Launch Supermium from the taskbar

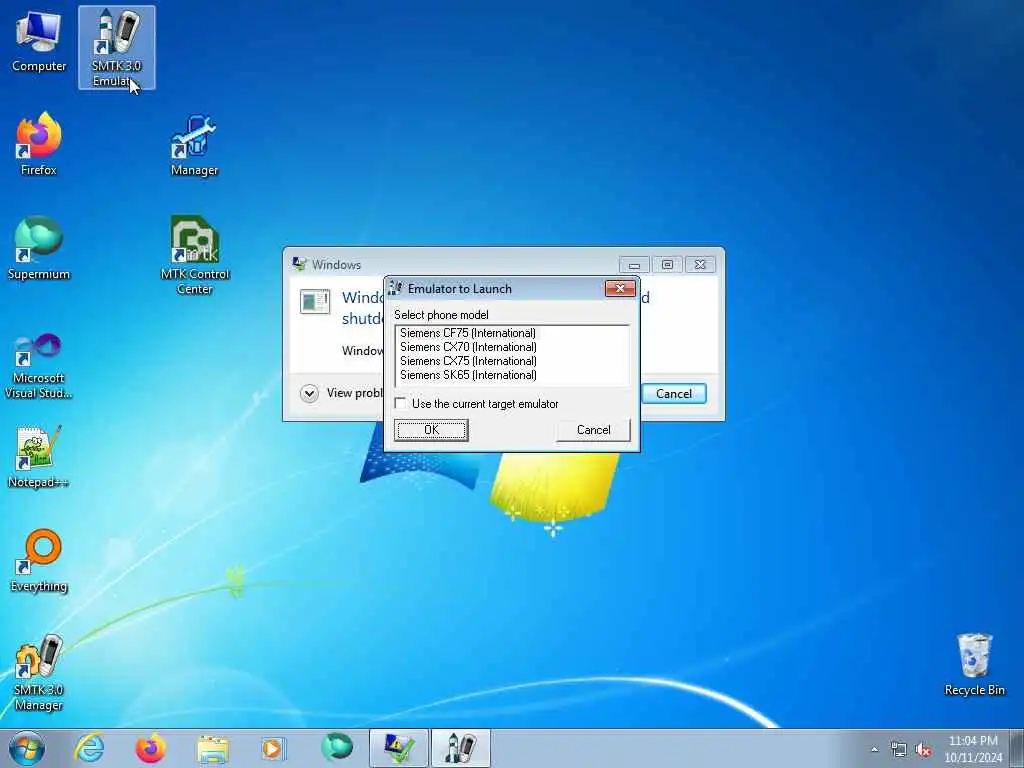[x=337, y=748]
